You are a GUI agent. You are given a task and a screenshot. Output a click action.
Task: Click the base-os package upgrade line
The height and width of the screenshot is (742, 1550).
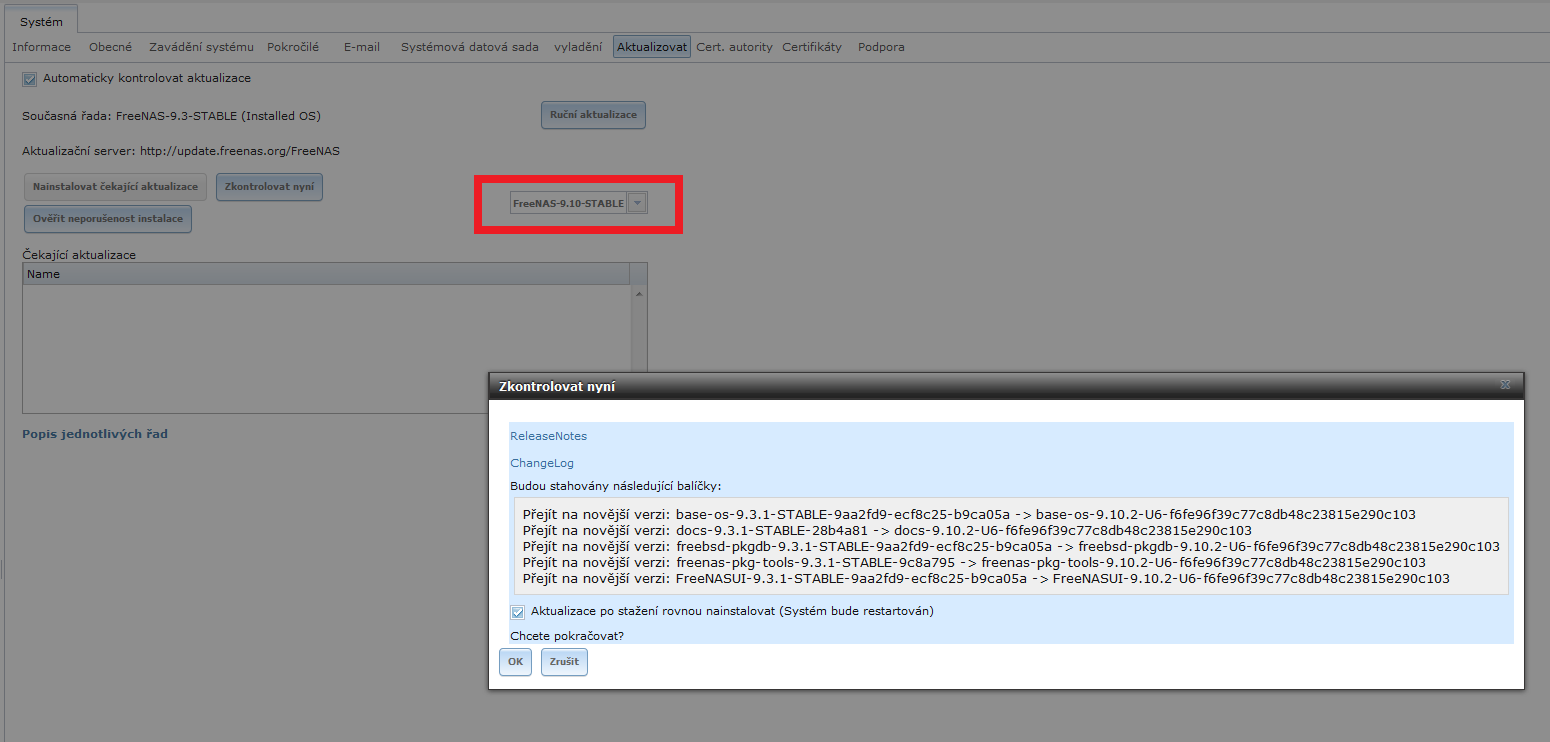[x=969, y=514]
